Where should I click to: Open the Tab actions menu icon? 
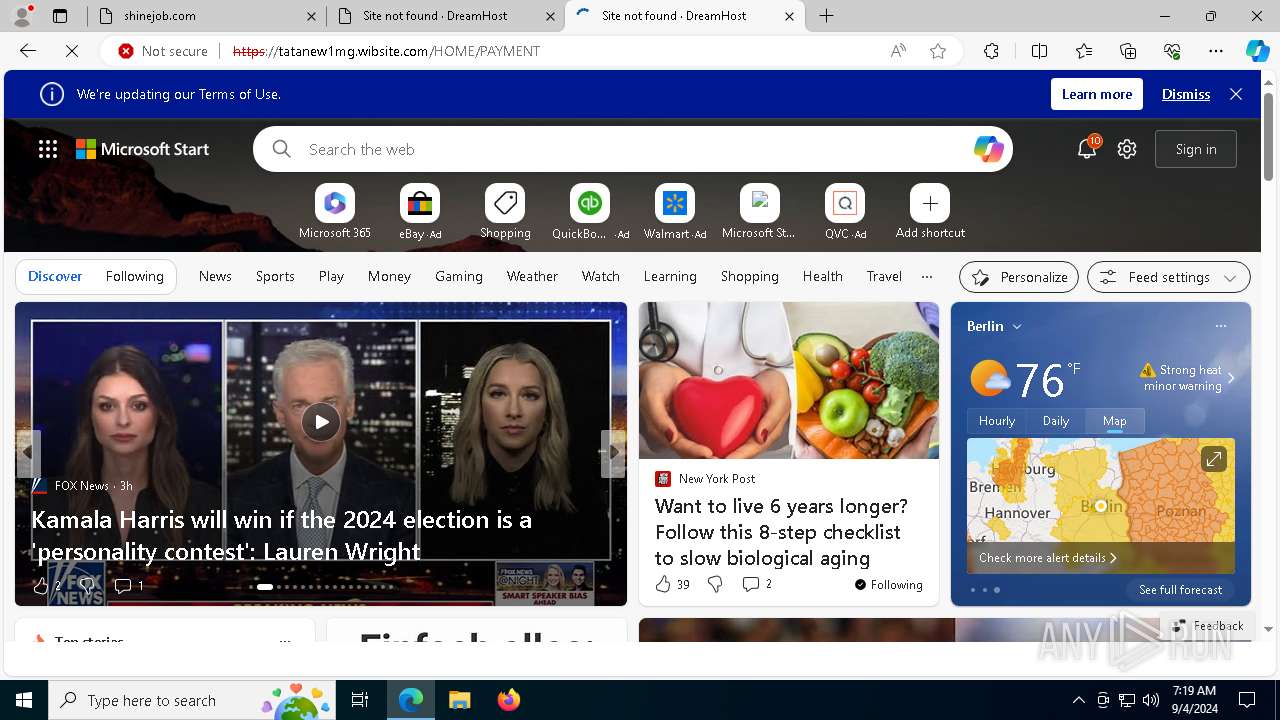(60, 16)
